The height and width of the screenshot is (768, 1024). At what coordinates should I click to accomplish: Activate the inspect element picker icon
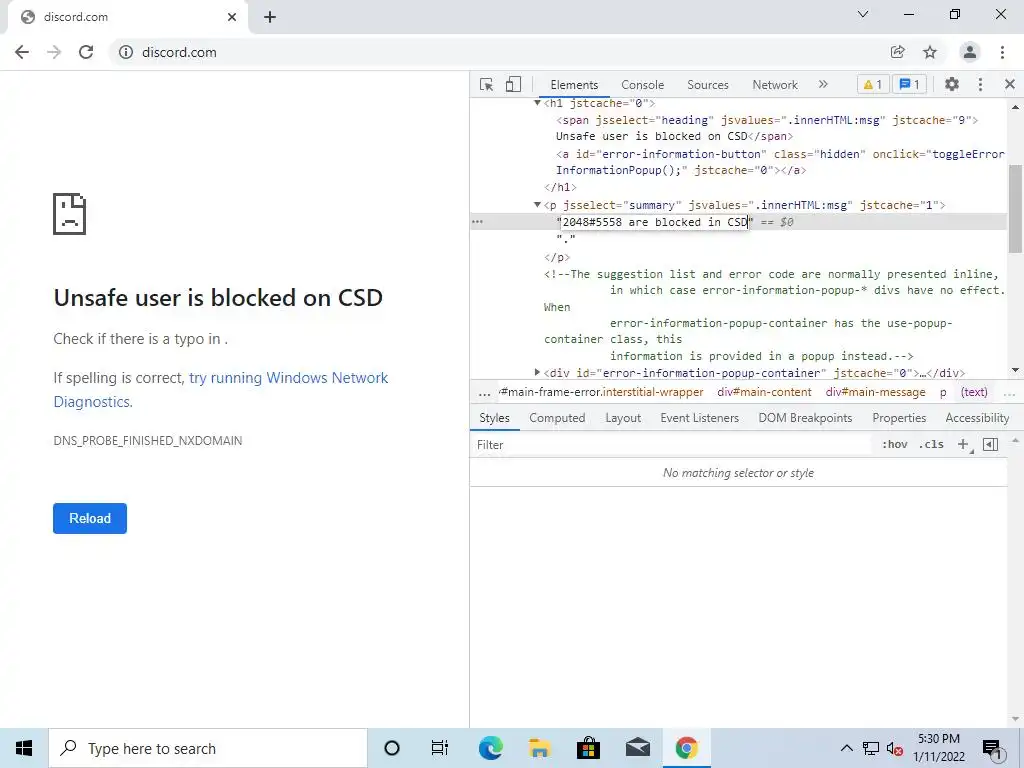coord(486,84)
